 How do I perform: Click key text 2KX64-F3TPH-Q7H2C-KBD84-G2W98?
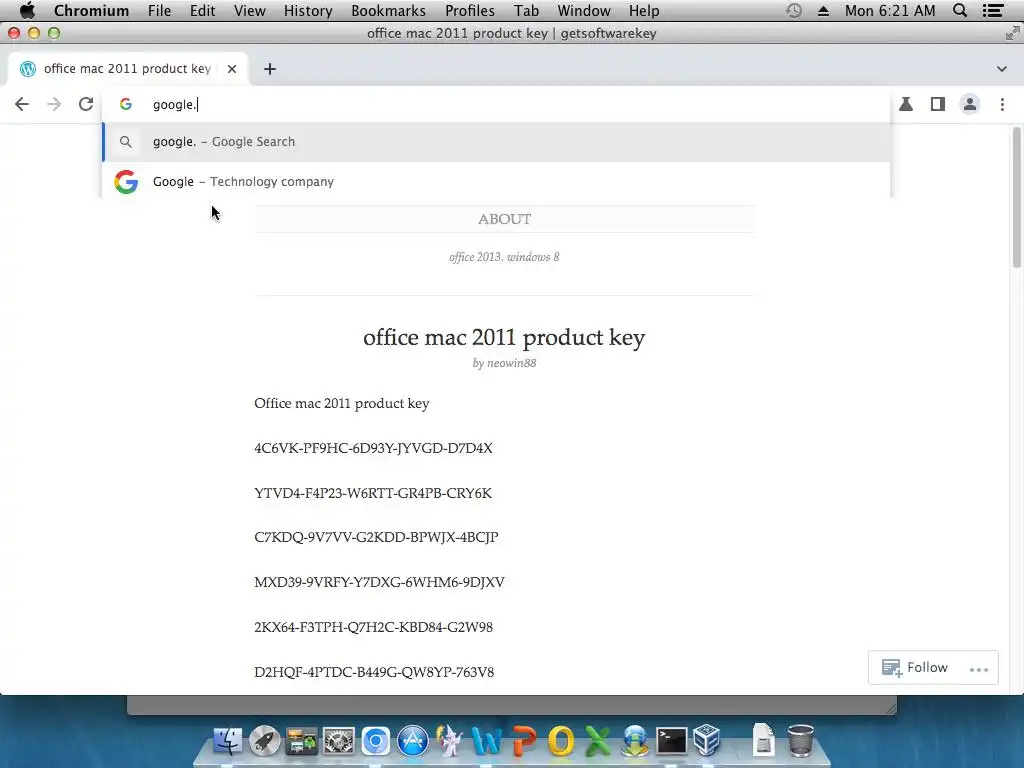tap(374, 627)
